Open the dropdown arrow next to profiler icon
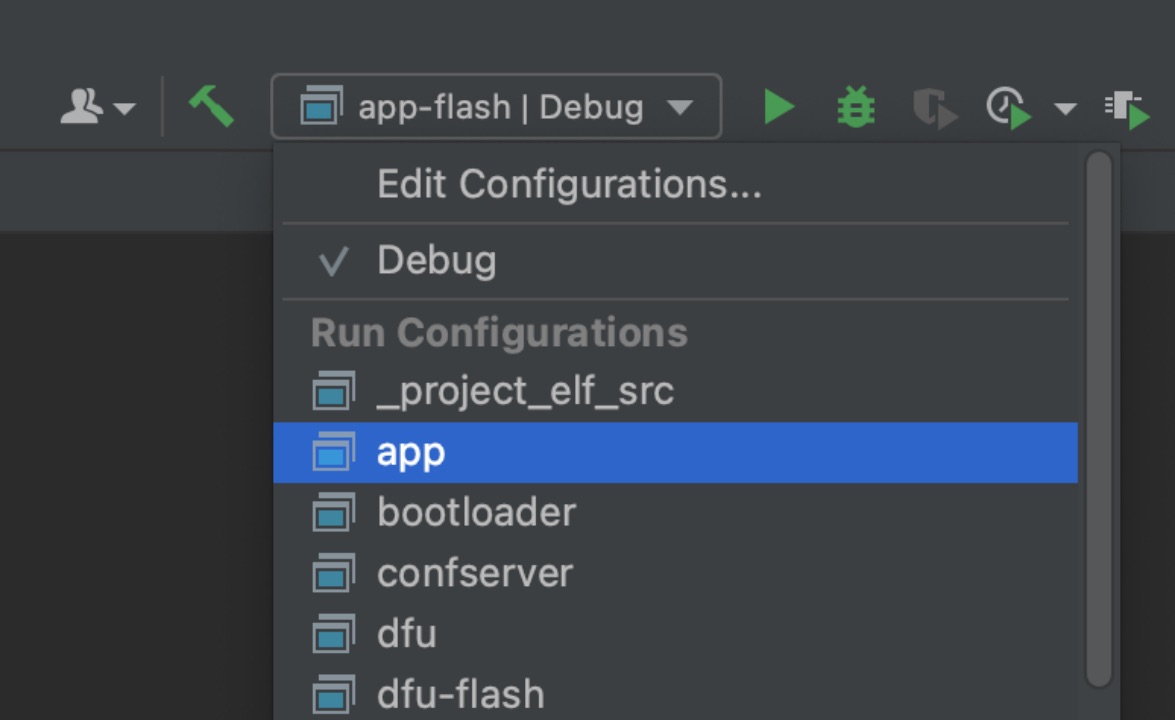The height and width of the screenshot is (720, 1175). pos(1065,109)
